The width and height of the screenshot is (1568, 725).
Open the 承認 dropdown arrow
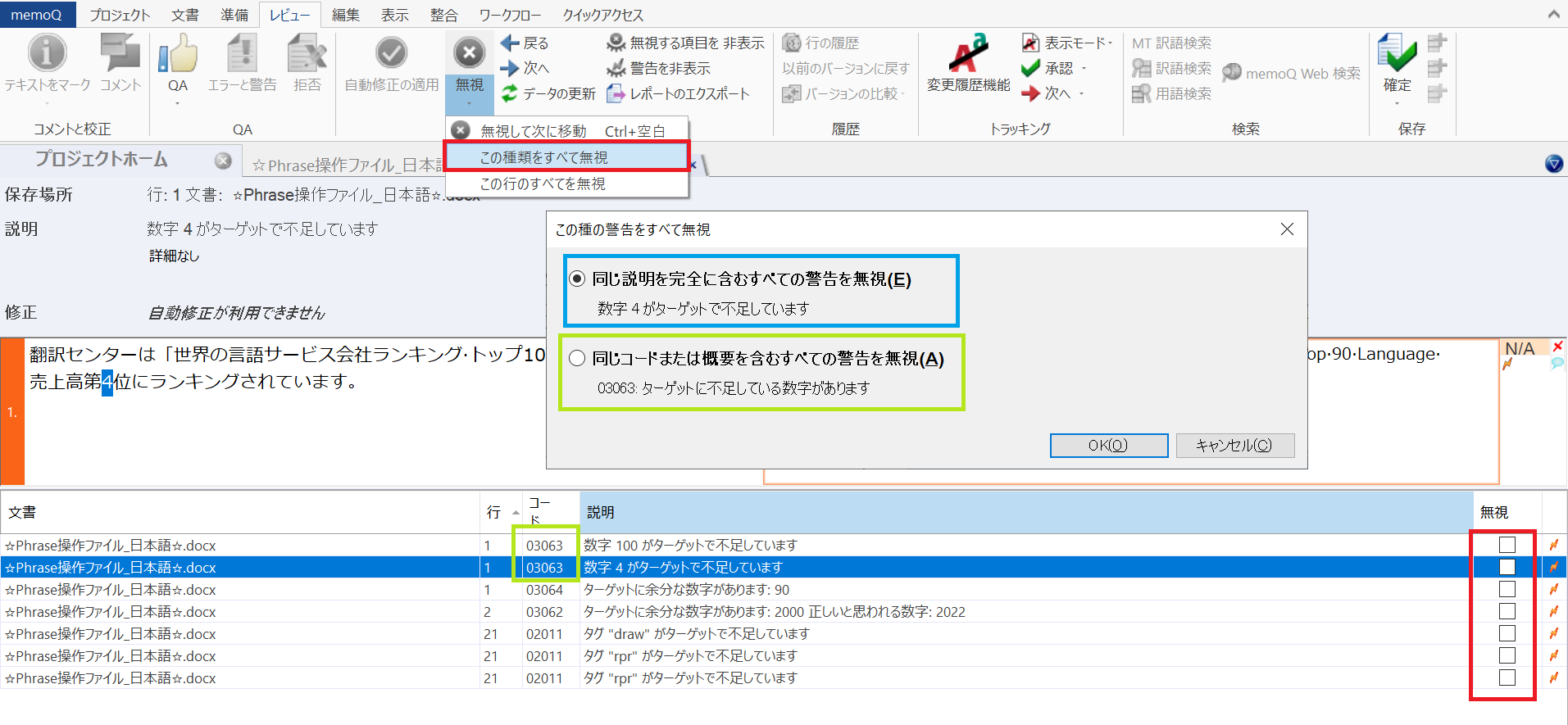pos(1084,69)
